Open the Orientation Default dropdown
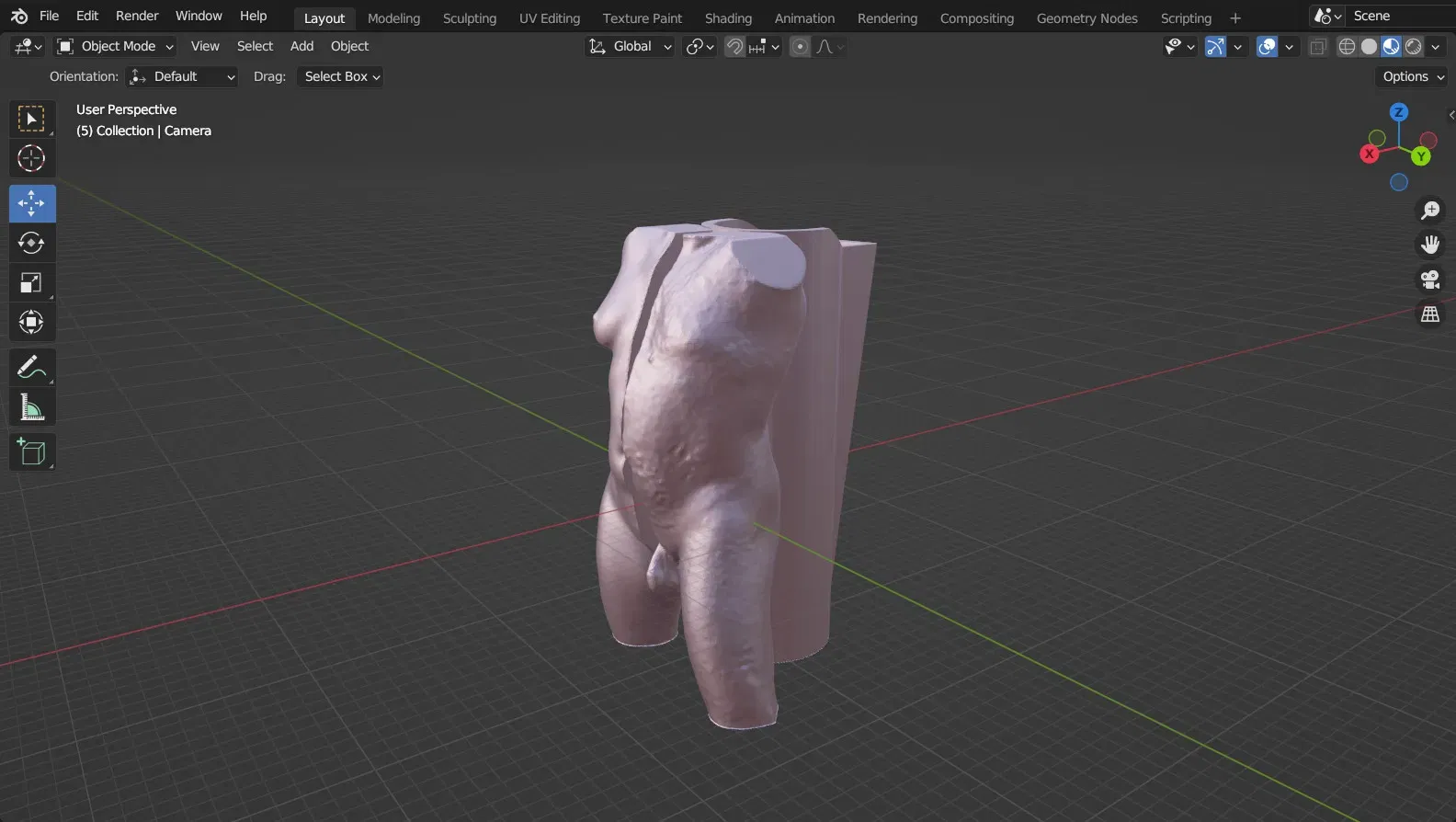1456x822 pixels. pos(183,77)
